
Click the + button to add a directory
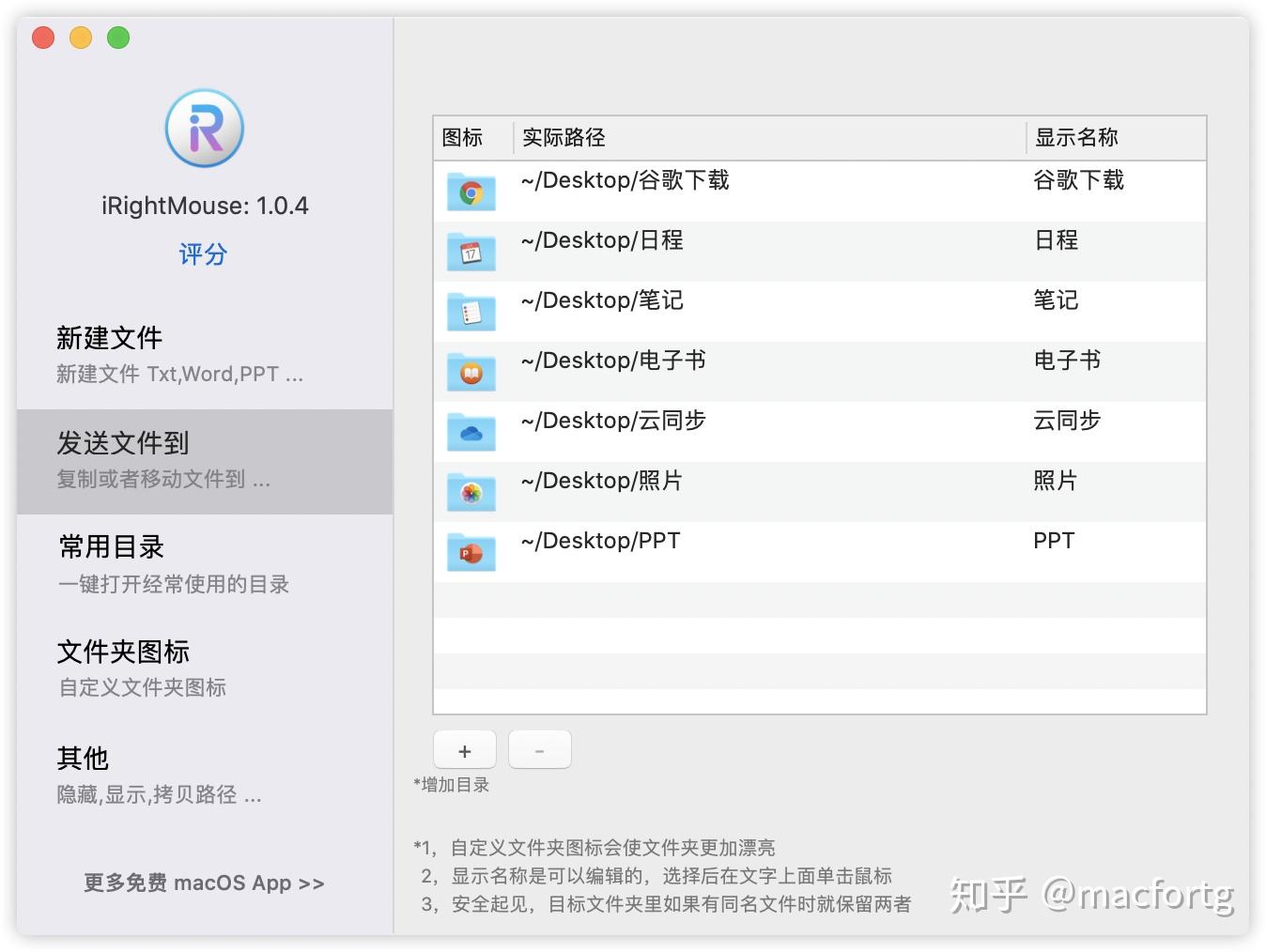pos(464,749)
